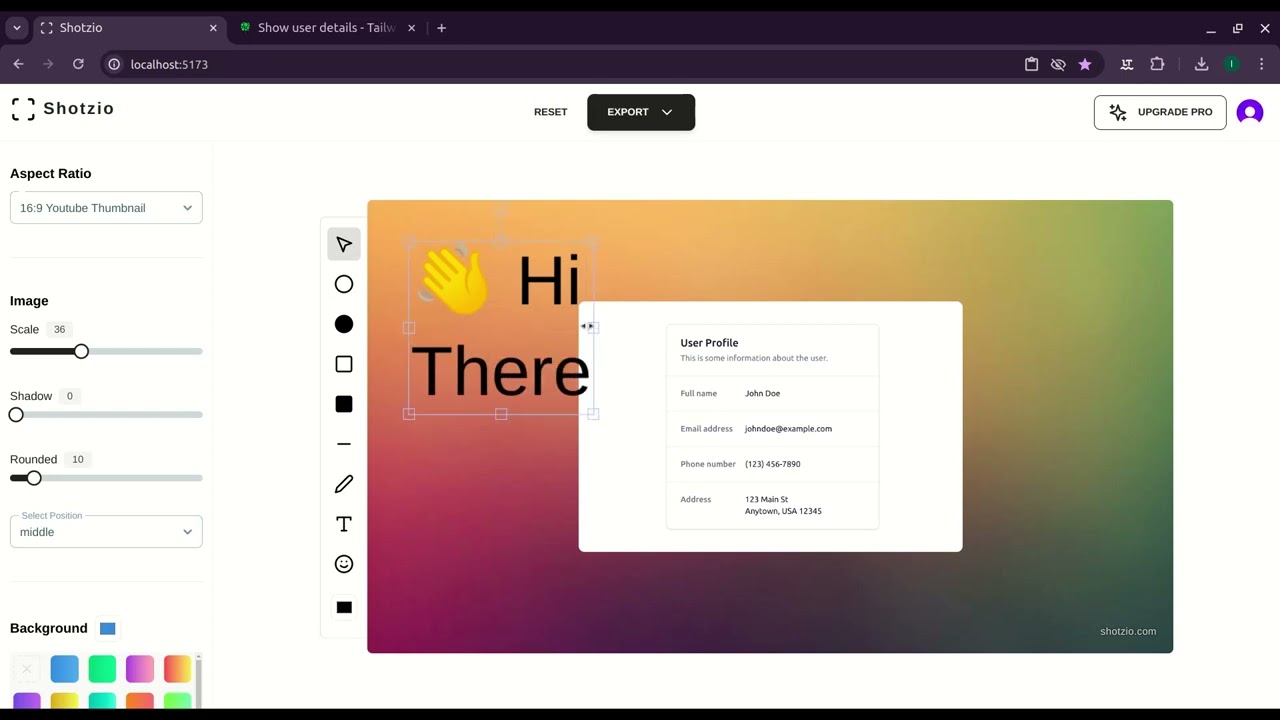Screen dimensions: 1280x720
Task: Open browser downloads
Action: click(x=1201, y=64)
